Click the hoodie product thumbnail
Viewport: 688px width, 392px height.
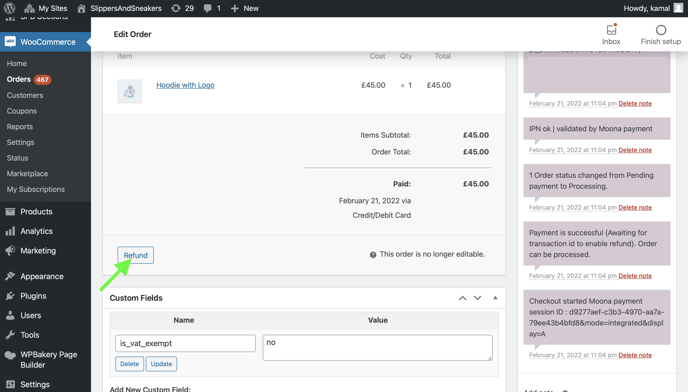[x=129, y=91]
